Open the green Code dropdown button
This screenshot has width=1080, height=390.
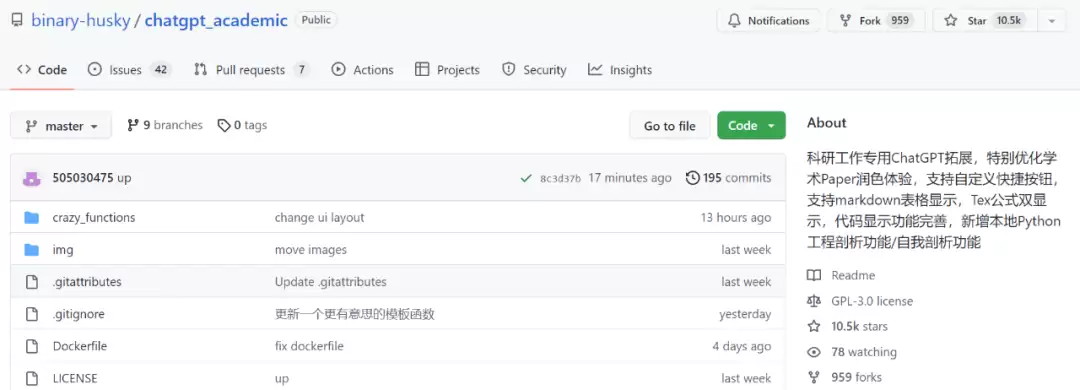click(751, 126)
